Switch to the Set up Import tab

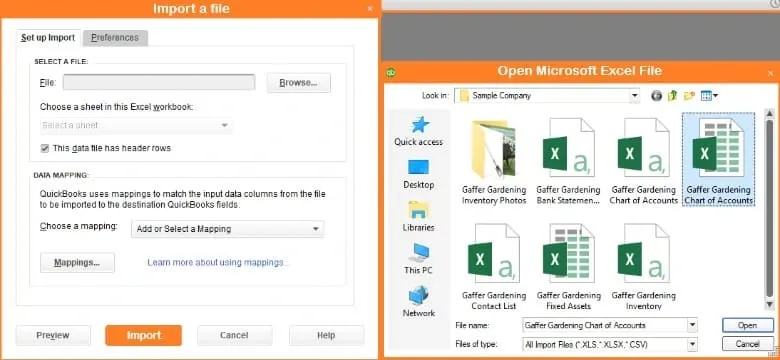[x=48, y=38]
